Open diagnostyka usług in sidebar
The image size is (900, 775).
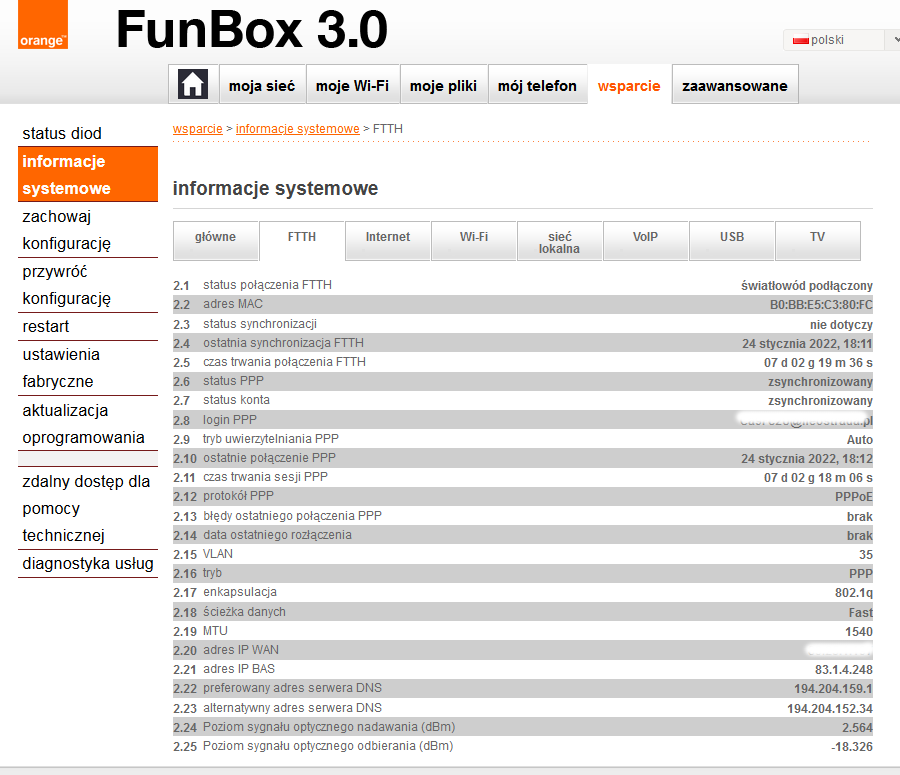coord(88,563)
